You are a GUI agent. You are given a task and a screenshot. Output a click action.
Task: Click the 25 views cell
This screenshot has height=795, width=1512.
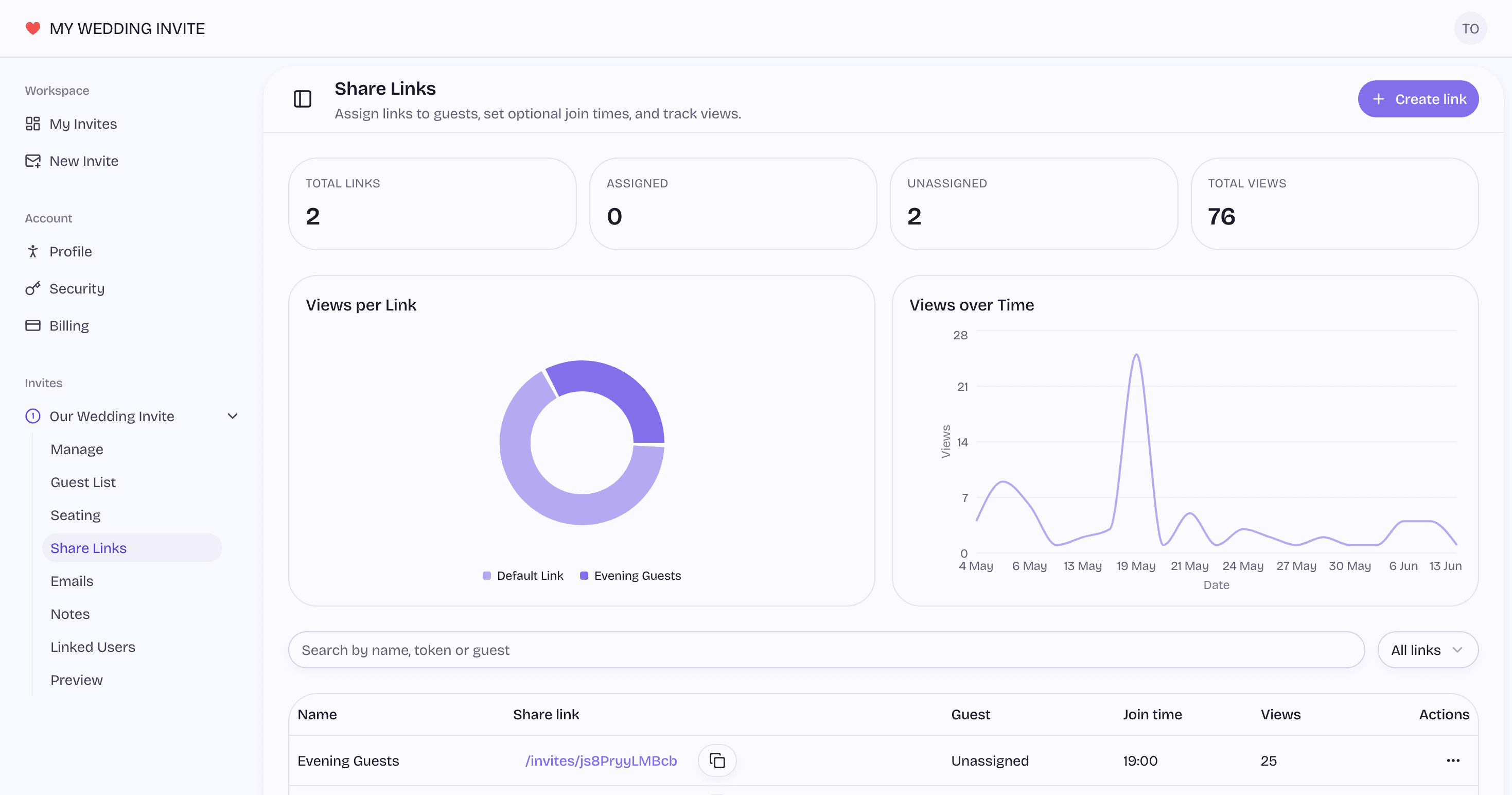1269,761
